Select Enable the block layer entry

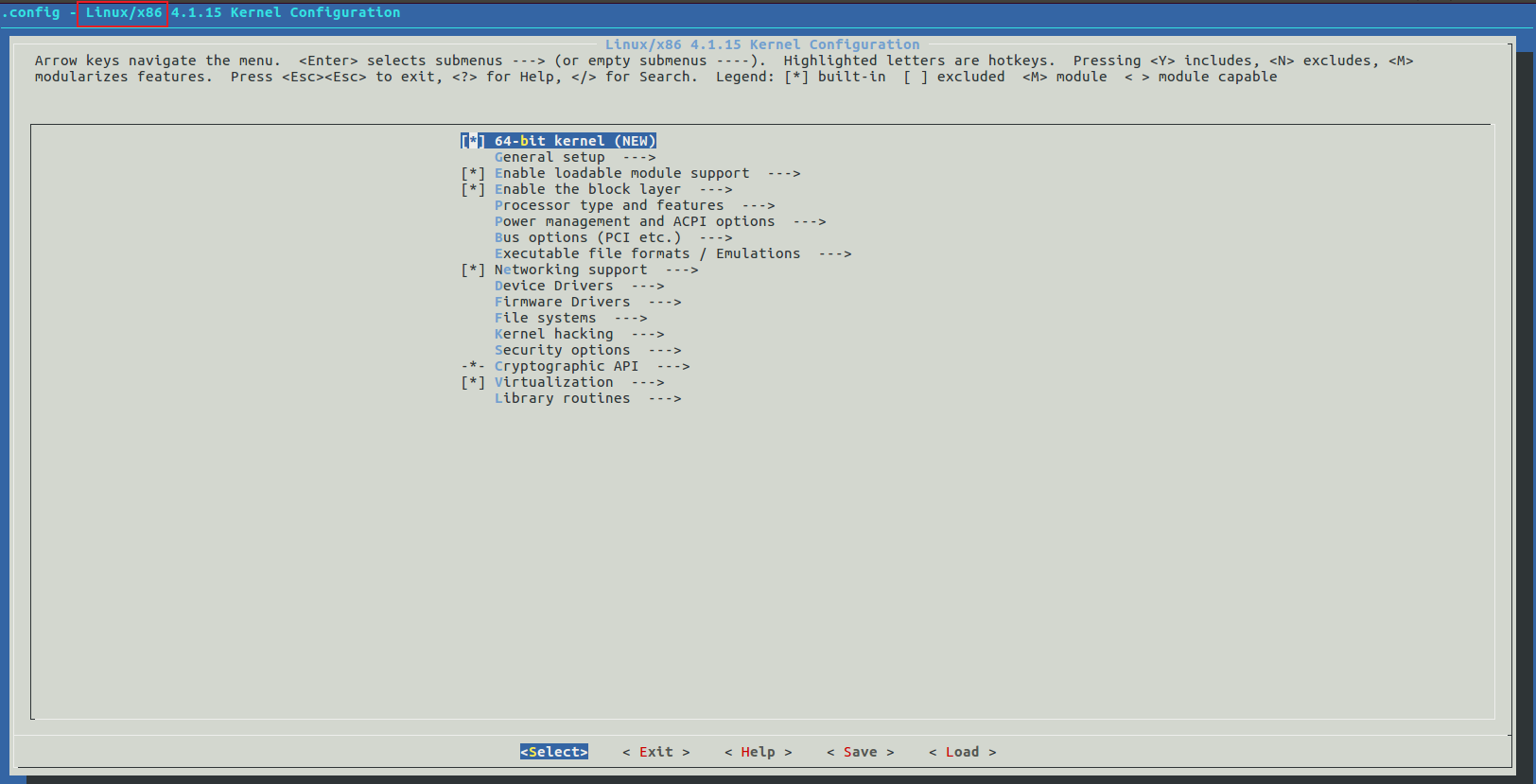click(587, 189)
